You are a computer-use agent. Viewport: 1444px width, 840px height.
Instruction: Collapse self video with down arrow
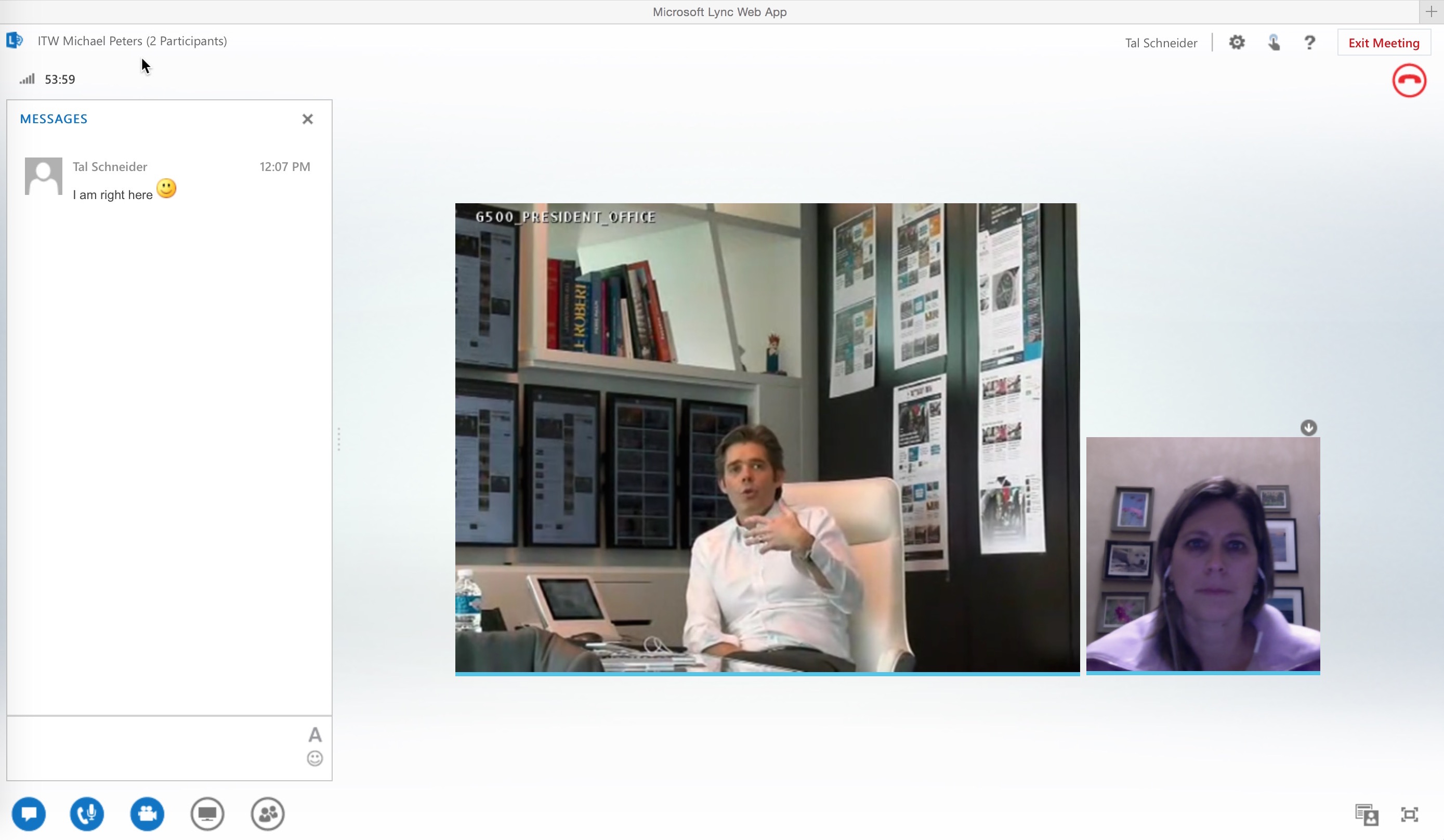[x=1308, y=428]
